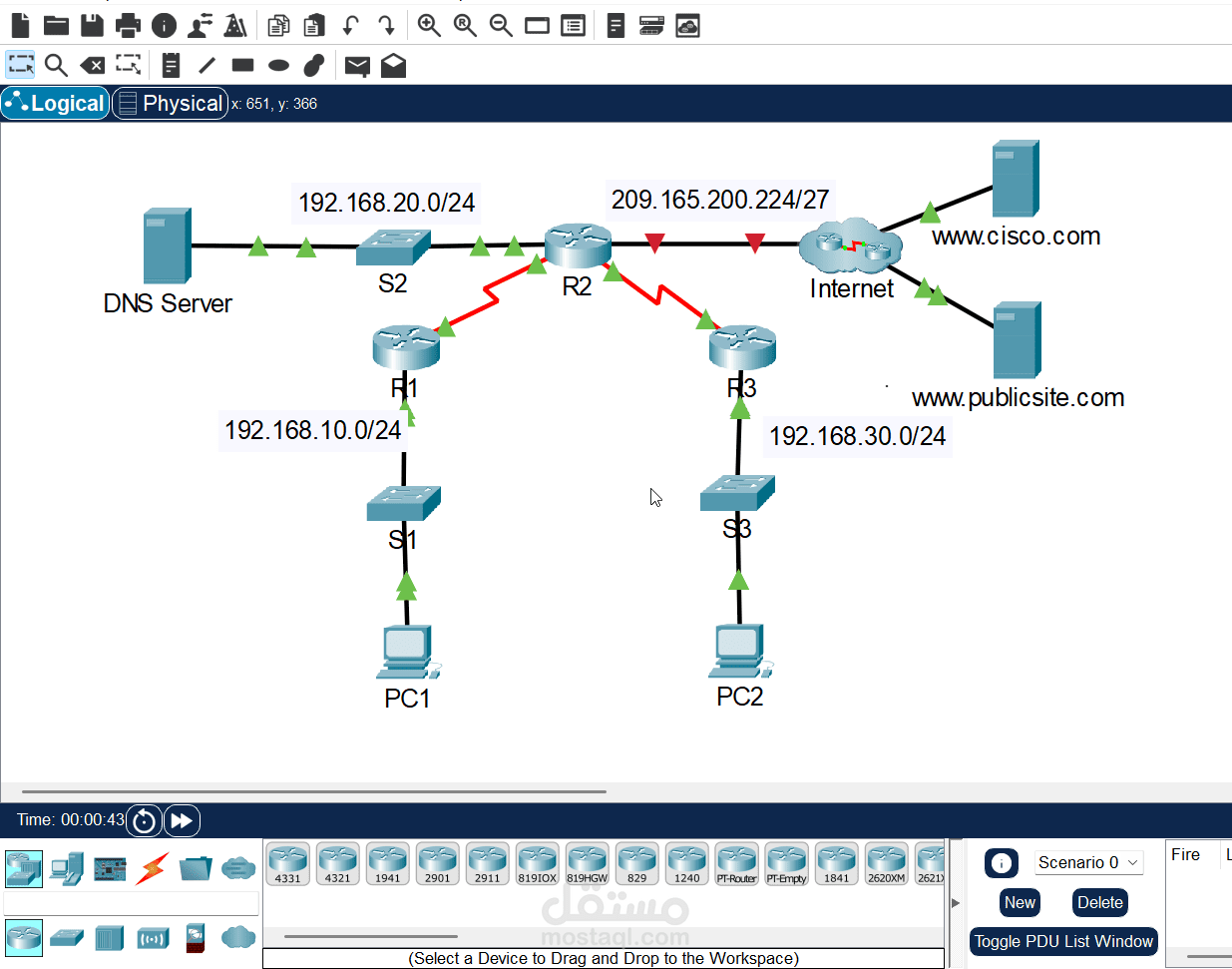The height and width of the screenshot is (969, 1232).
Task: Click switch S2 in the topology
Action: pyautogui.click(x=393, y=247)
